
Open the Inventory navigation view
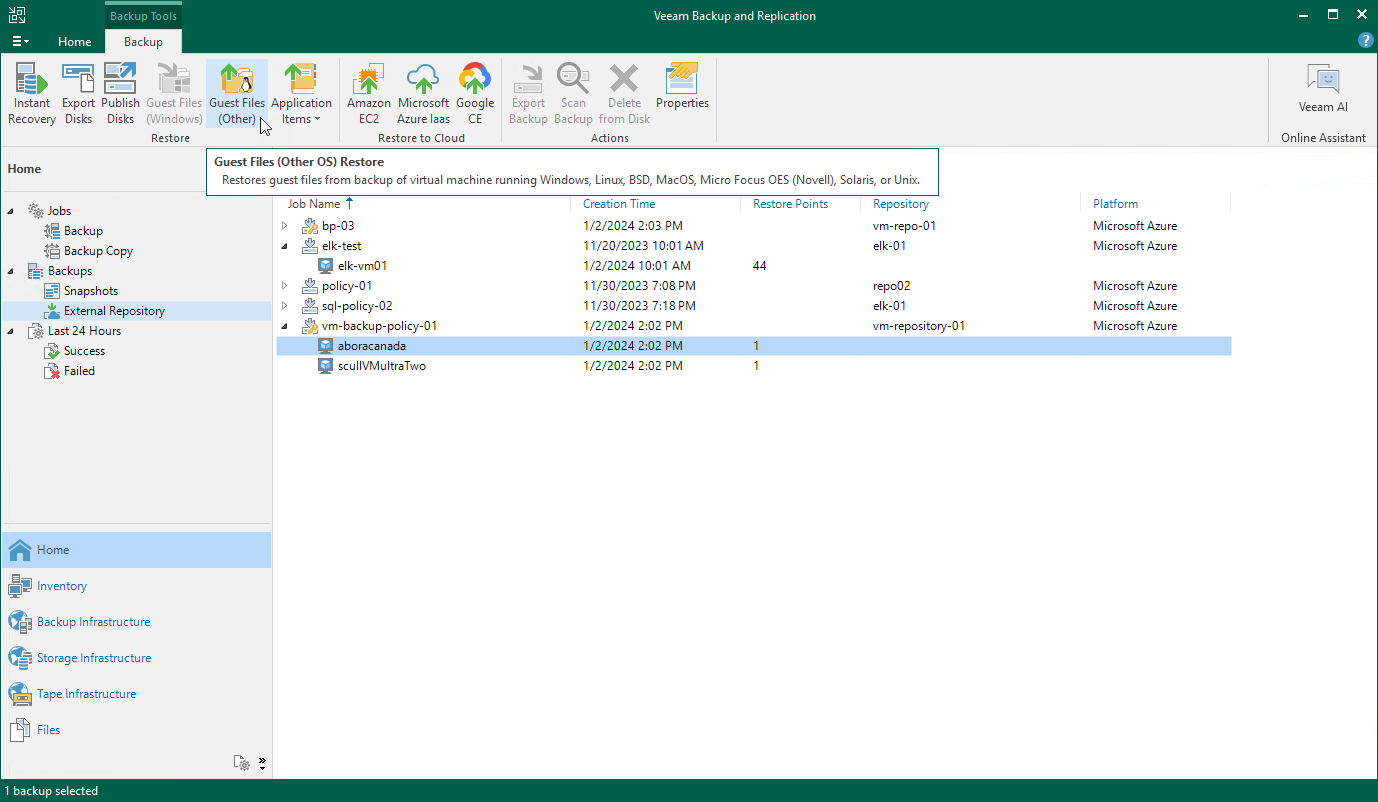[x=136, y=586]
